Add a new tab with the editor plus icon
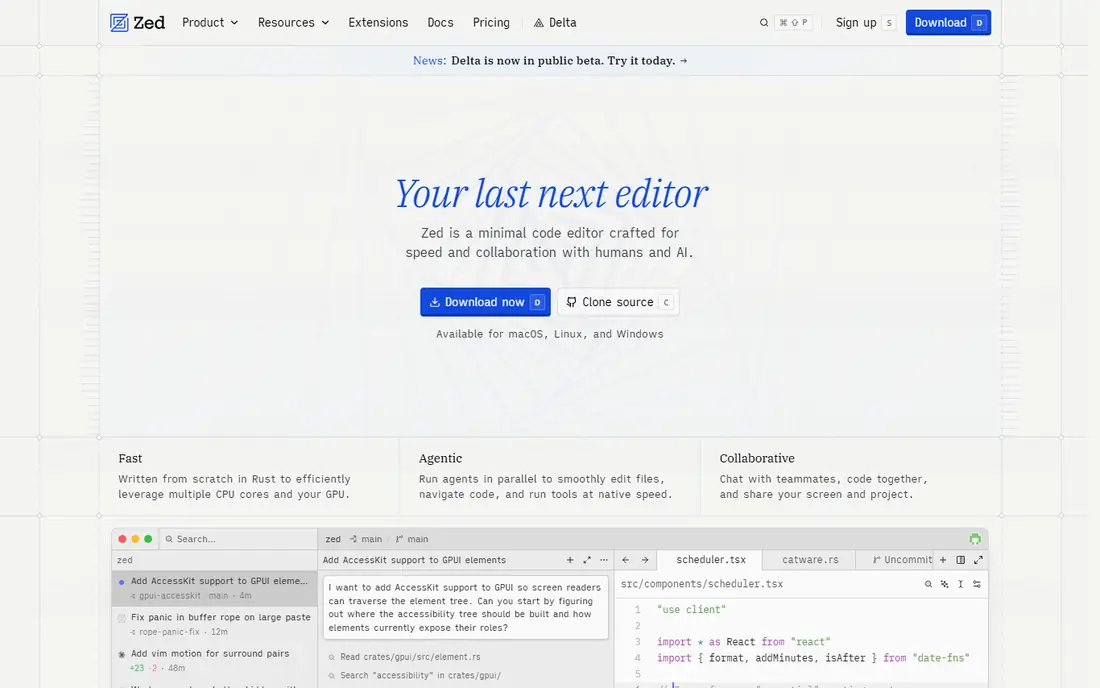The height and width of the screenshot is (688, 1100). point(943,560)
